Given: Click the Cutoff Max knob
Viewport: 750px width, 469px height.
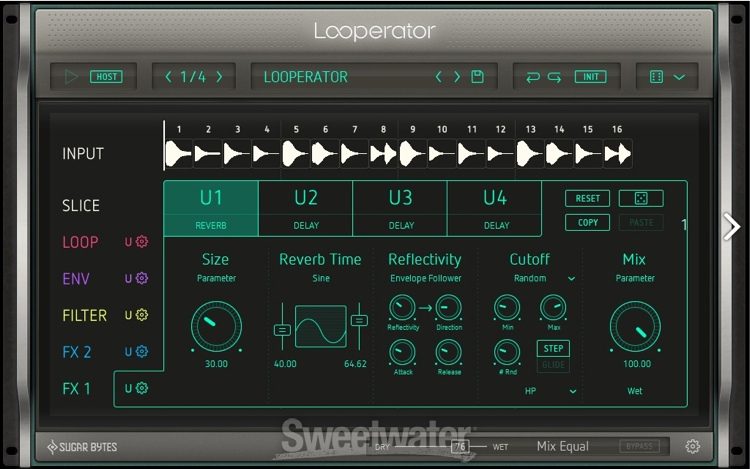Looking at the screenshot, I should pyautogui.click(x=553, y=308).
